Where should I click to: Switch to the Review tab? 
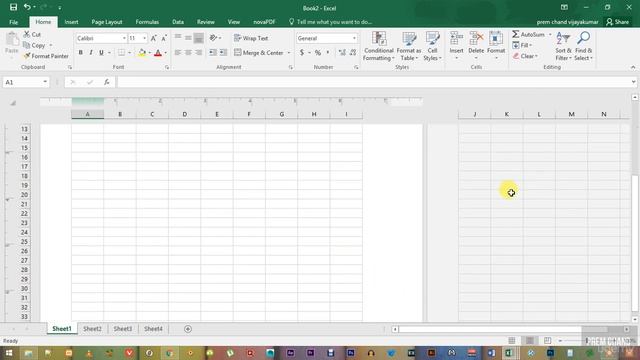coord(206,22)
